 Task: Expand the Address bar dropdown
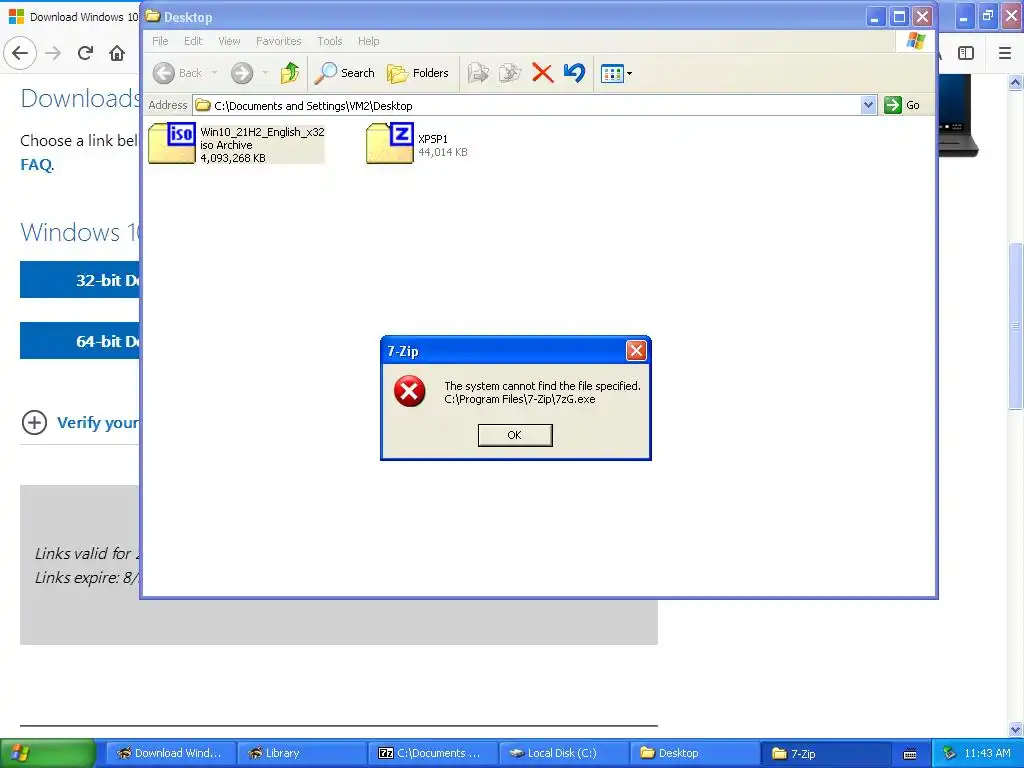point(868,105)
